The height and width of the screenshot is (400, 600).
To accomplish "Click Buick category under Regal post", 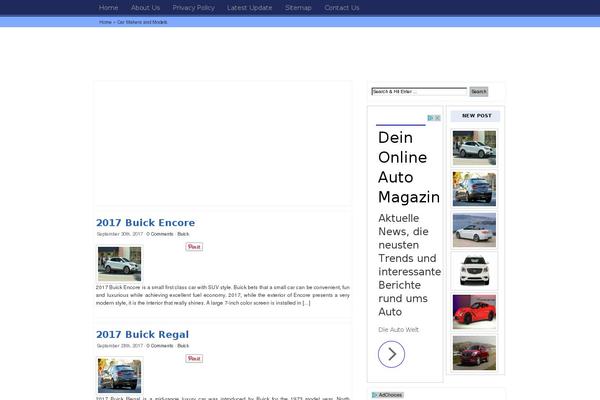I will tap(183, 346).
